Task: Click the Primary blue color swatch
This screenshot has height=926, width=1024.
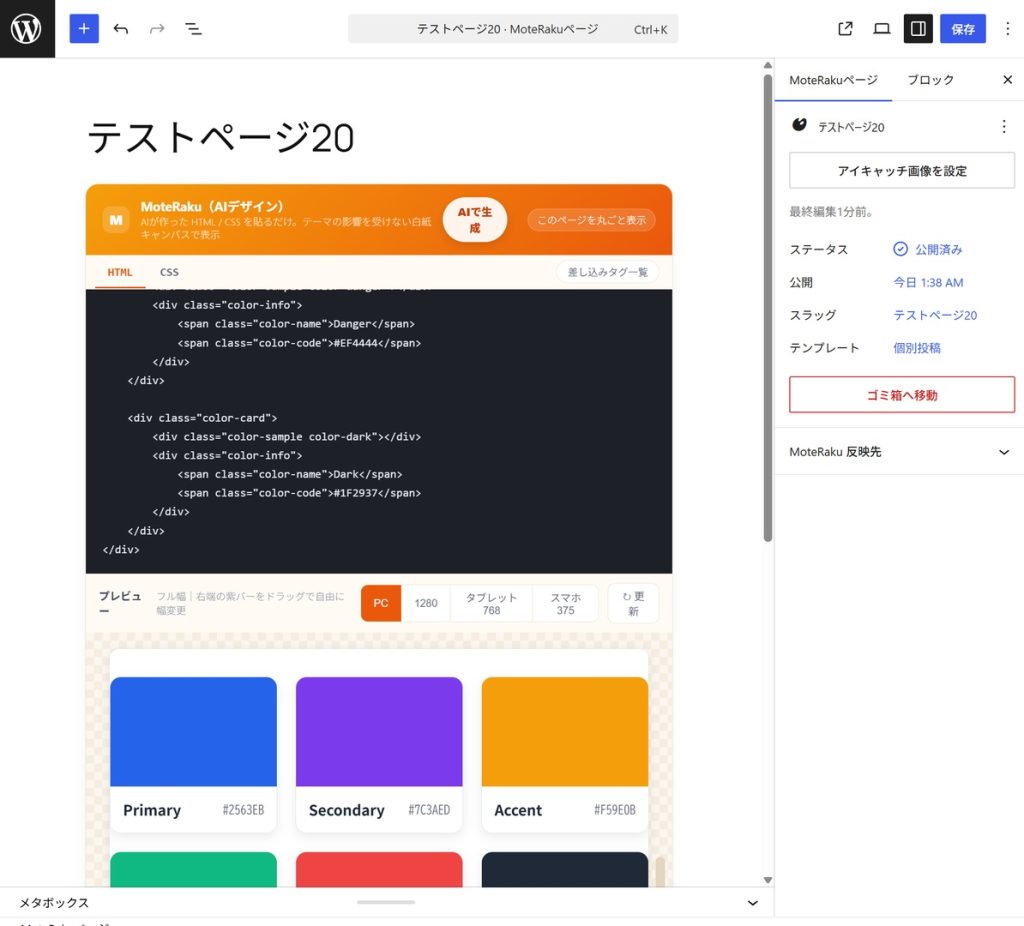Action: point(193,731)
